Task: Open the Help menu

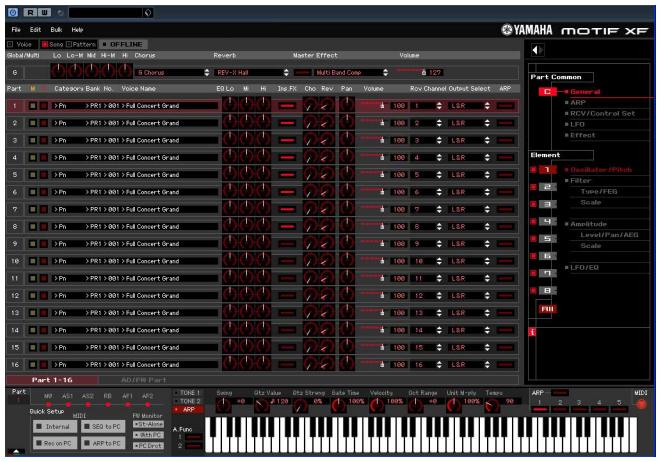Action: [77, 30]
